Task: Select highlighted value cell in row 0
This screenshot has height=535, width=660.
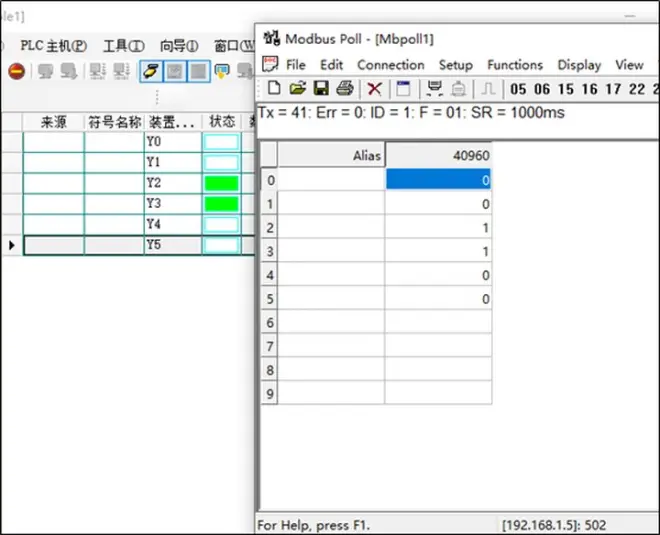Action: point(438,180)
